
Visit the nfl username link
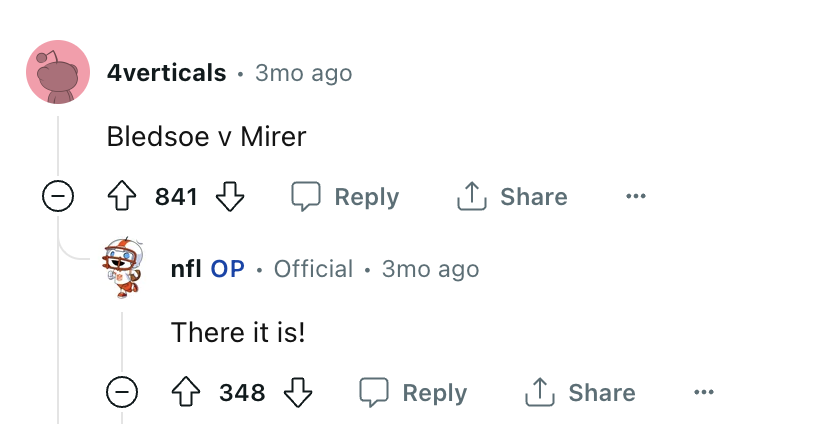pyautogui.click(x=186, y=269)
